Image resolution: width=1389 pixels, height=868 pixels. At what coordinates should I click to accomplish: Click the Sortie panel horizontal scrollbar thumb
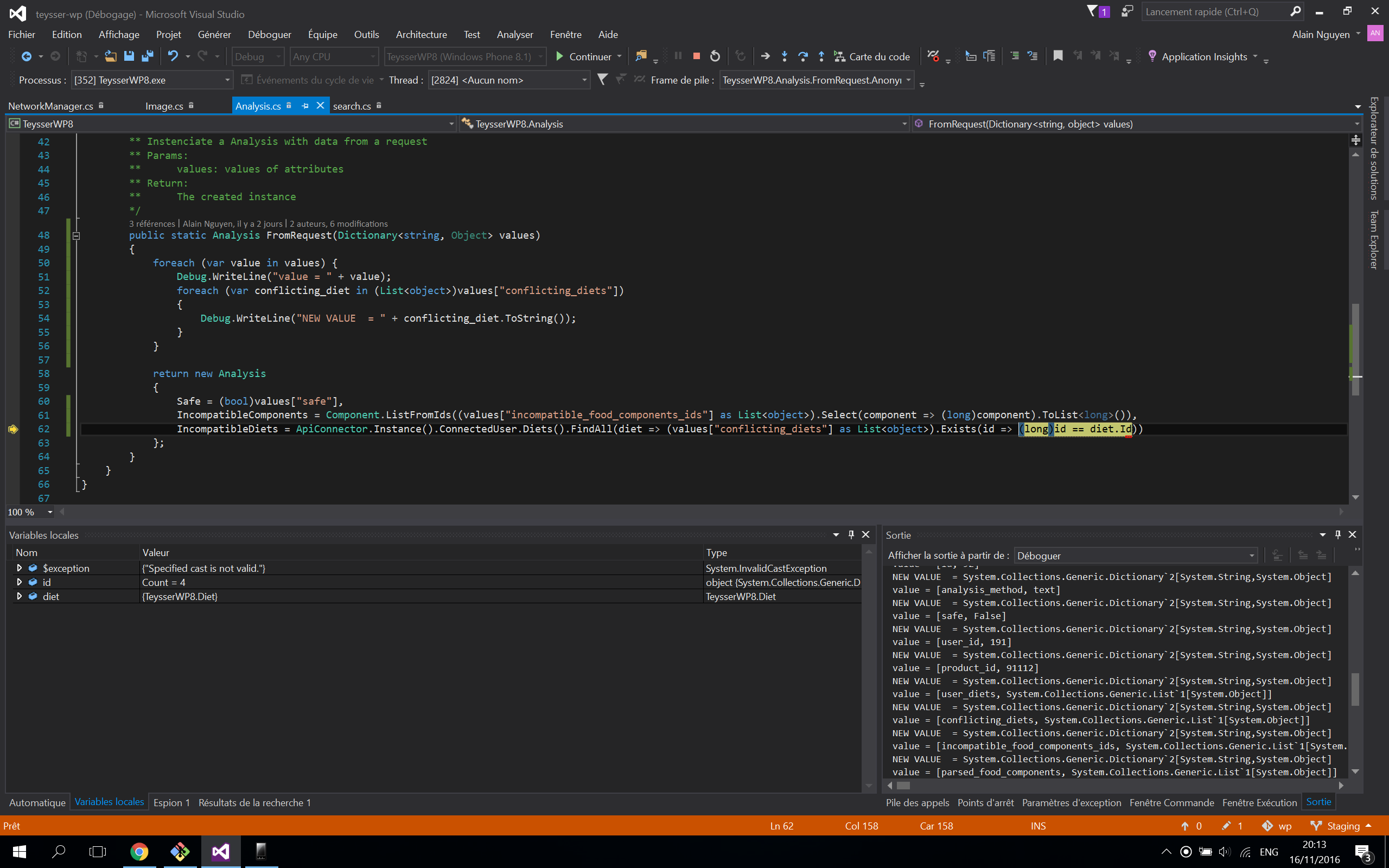[x=903, y=786]
